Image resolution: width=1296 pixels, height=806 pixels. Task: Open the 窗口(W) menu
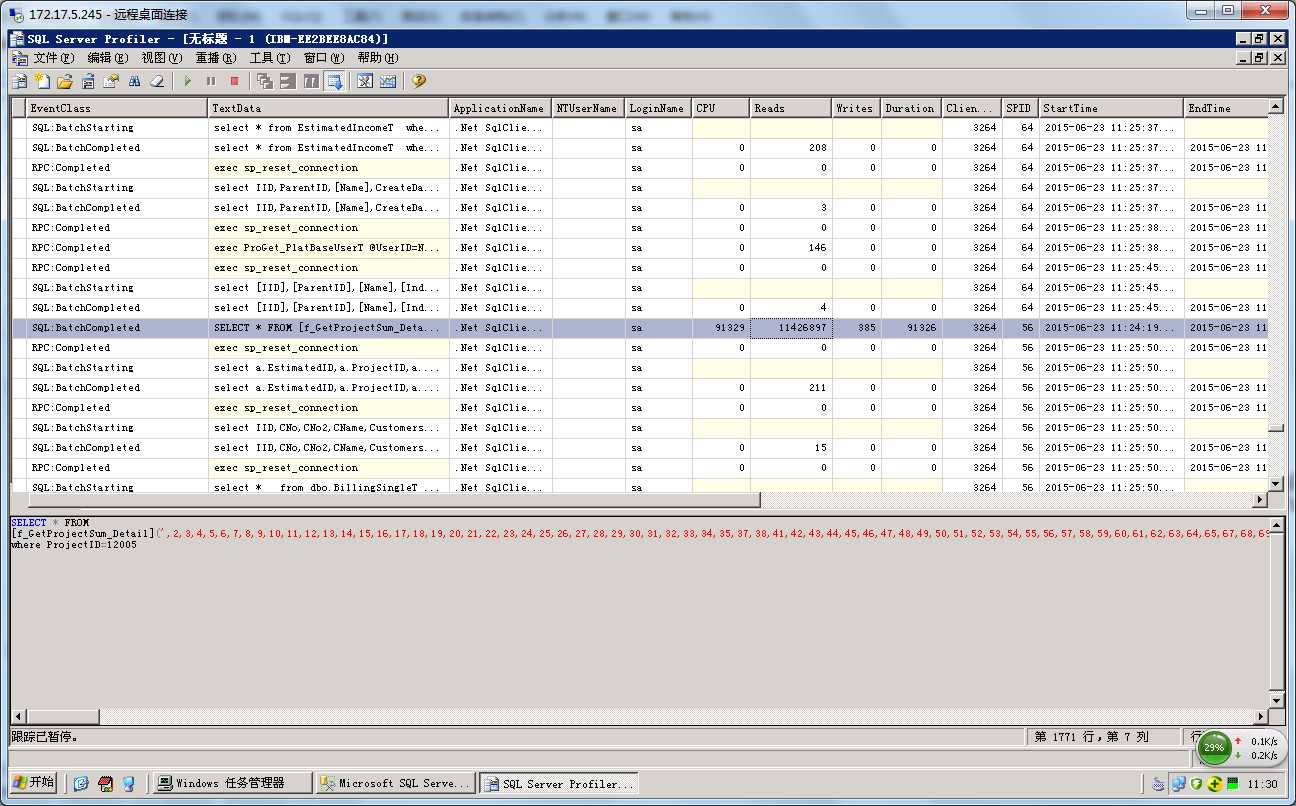point(324,58)
